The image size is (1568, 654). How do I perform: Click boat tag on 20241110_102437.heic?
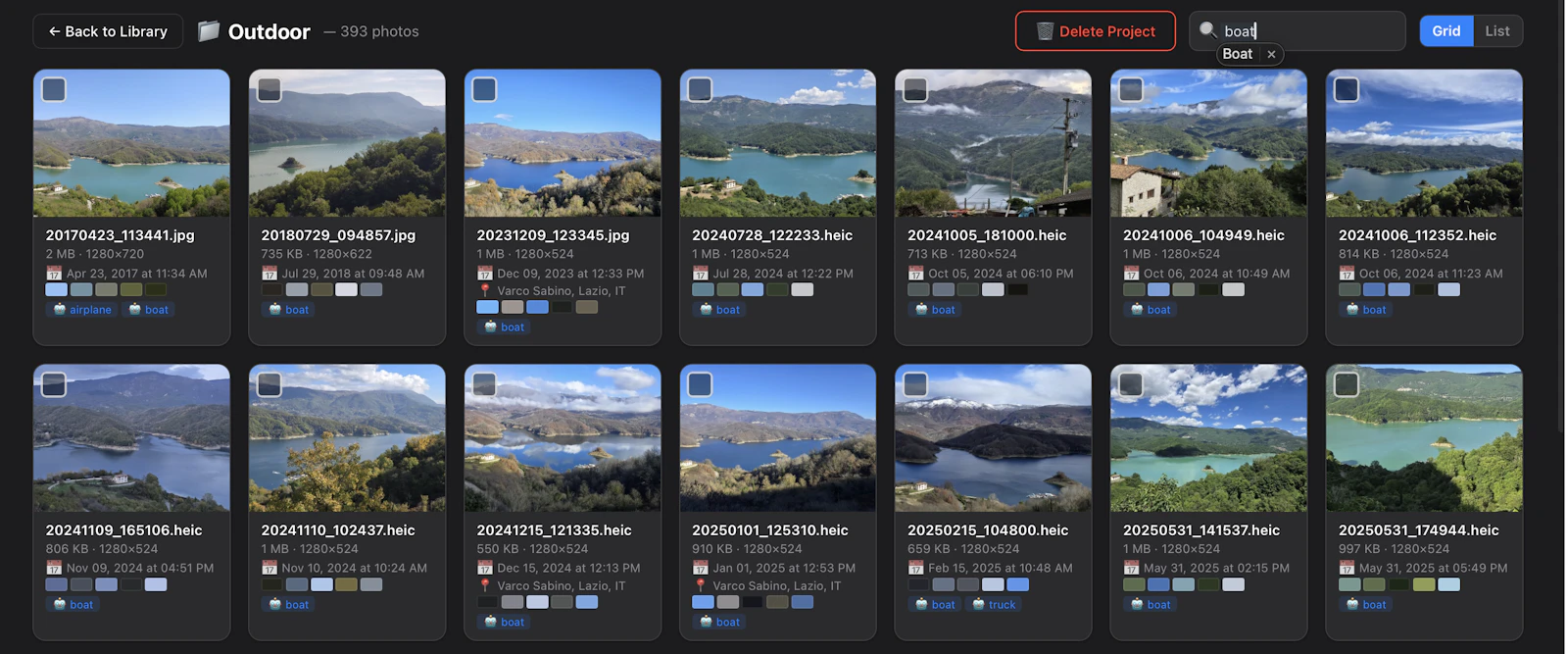click(x=288, y=605)
